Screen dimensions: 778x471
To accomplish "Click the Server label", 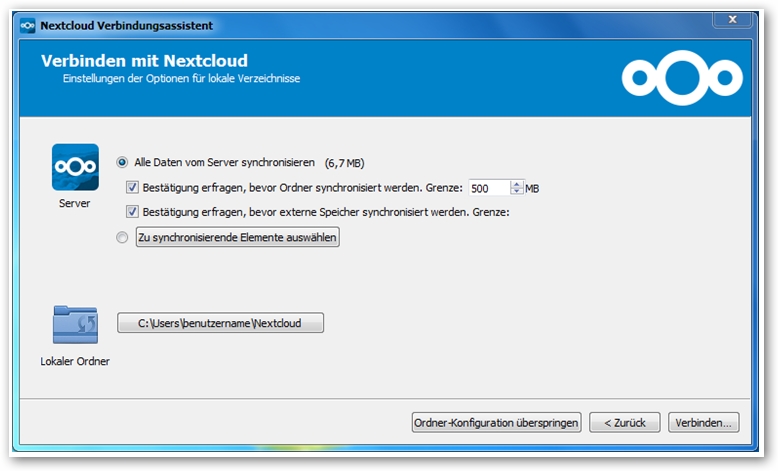I will (x=74, y=203).
